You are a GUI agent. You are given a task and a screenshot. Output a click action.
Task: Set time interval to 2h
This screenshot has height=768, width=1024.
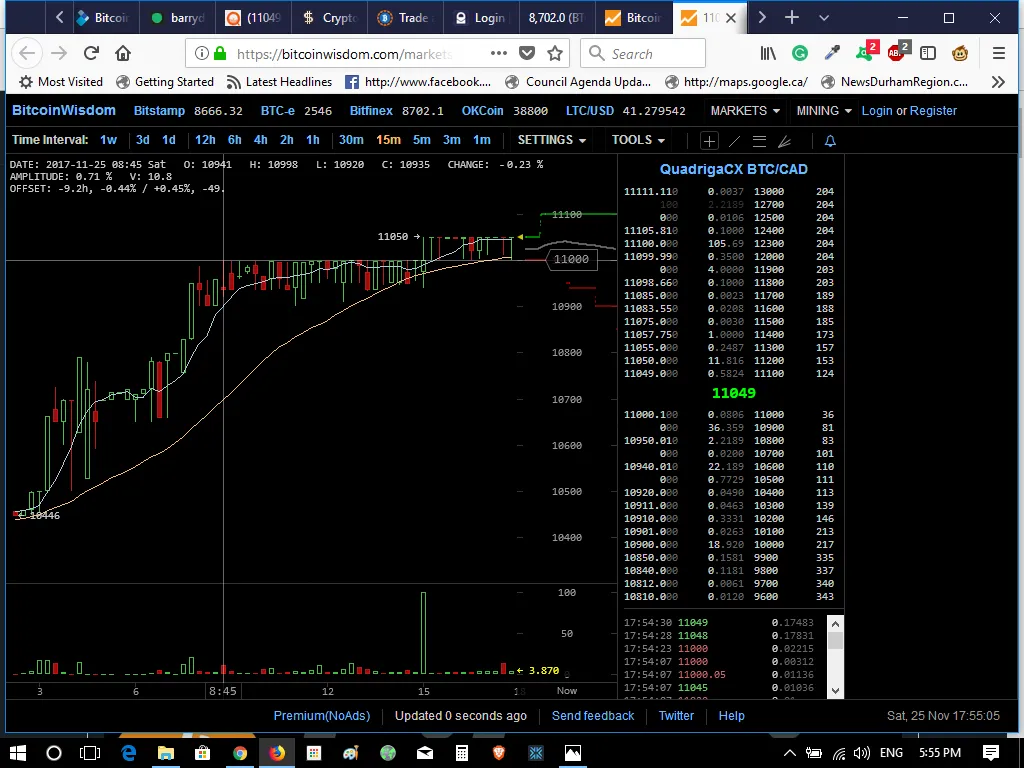287,140
